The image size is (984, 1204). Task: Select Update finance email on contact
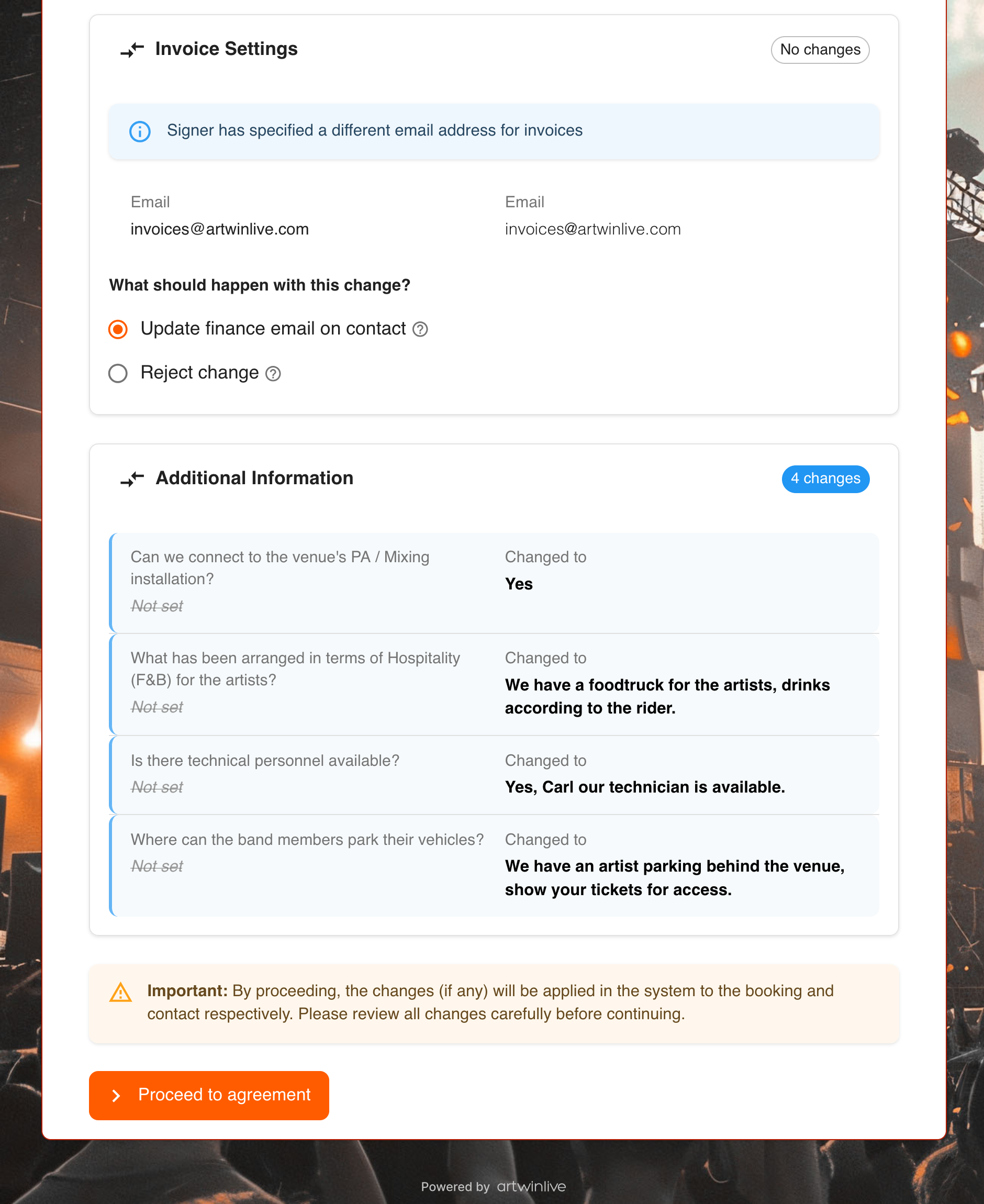click(x=118, y=329)
